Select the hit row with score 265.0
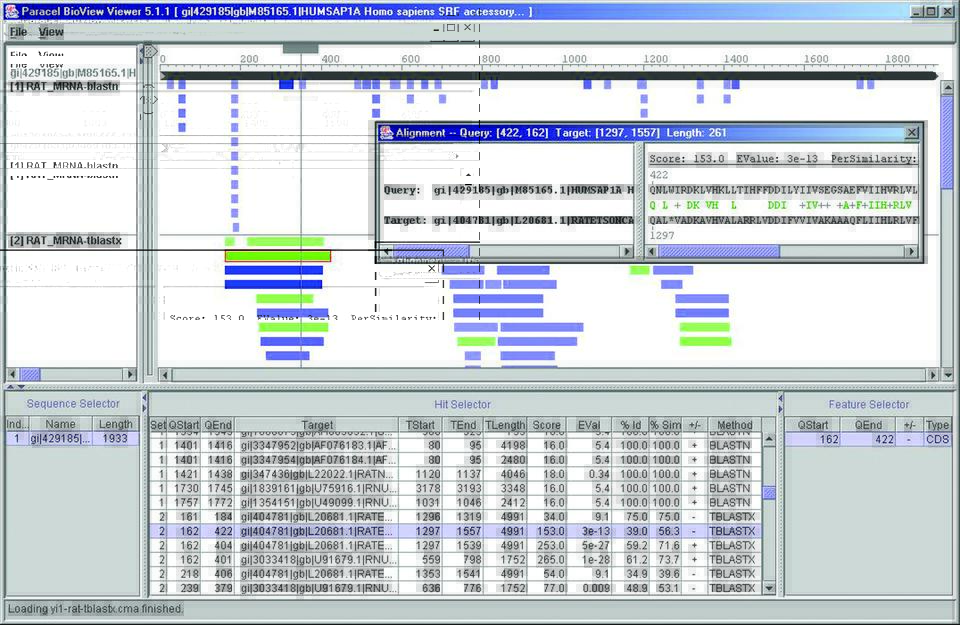Screen dimensions: 960x625 pyautogui.click(x=460, y=560)
